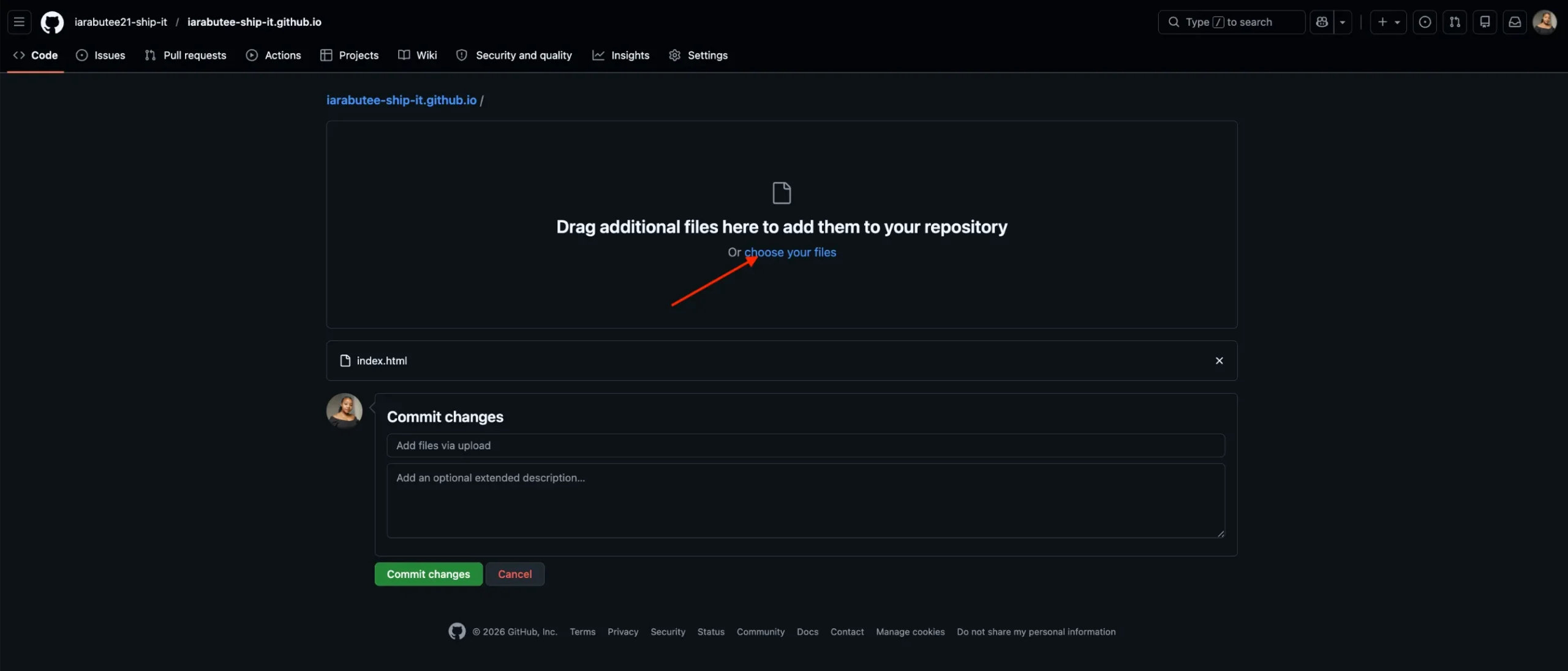
Task: Go to GitHub homepage via Octocat logo
Action: coord(52,22)
